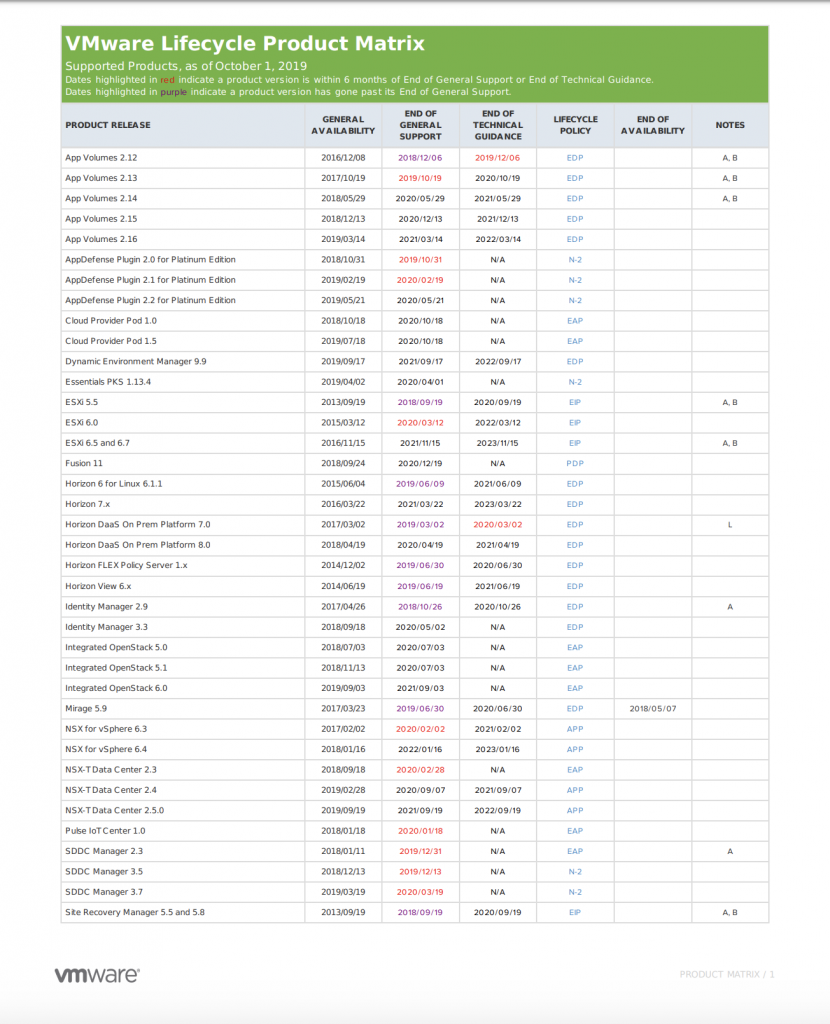Select the EDP policy for Fusion 11 row
Viewport: 830px width, 1024px height.
(x=576, y=463)
